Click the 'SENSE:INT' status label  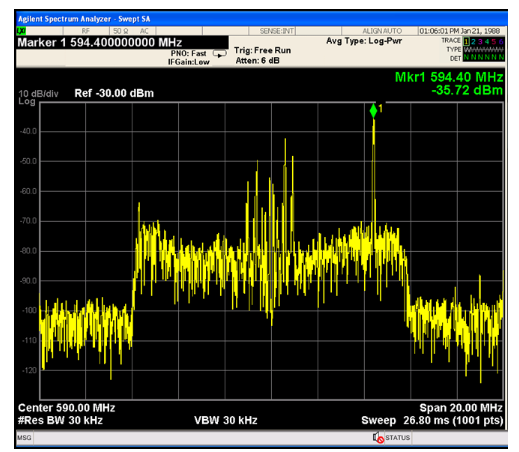[x=277, y=31]
